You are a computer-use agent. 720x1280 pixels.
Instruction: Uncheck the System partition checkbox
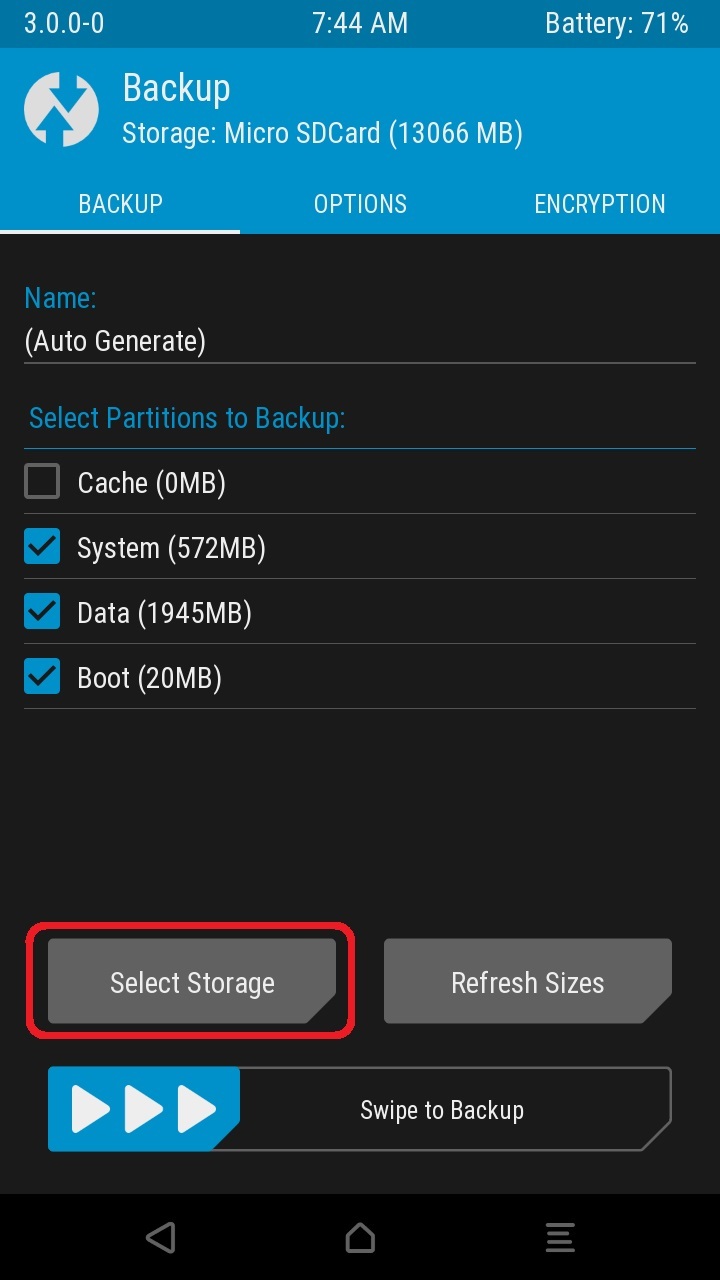click(x=42, y=547)
